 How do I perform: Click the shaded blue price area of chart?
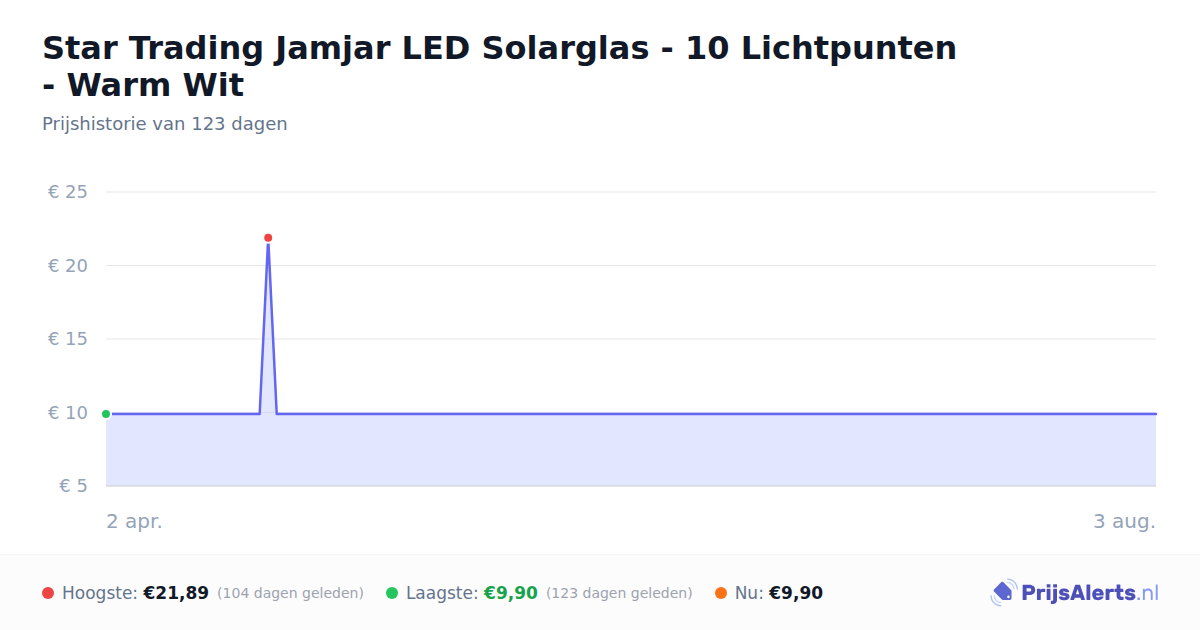[x=631, y=450]
